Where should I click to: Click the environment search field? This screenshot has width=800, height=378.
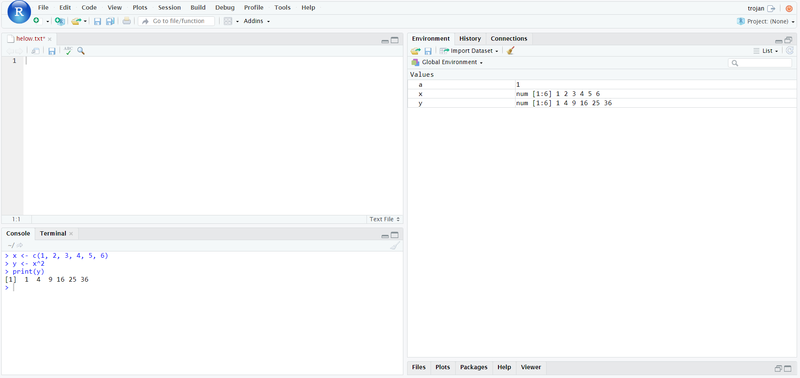click(x=760, y=63)
